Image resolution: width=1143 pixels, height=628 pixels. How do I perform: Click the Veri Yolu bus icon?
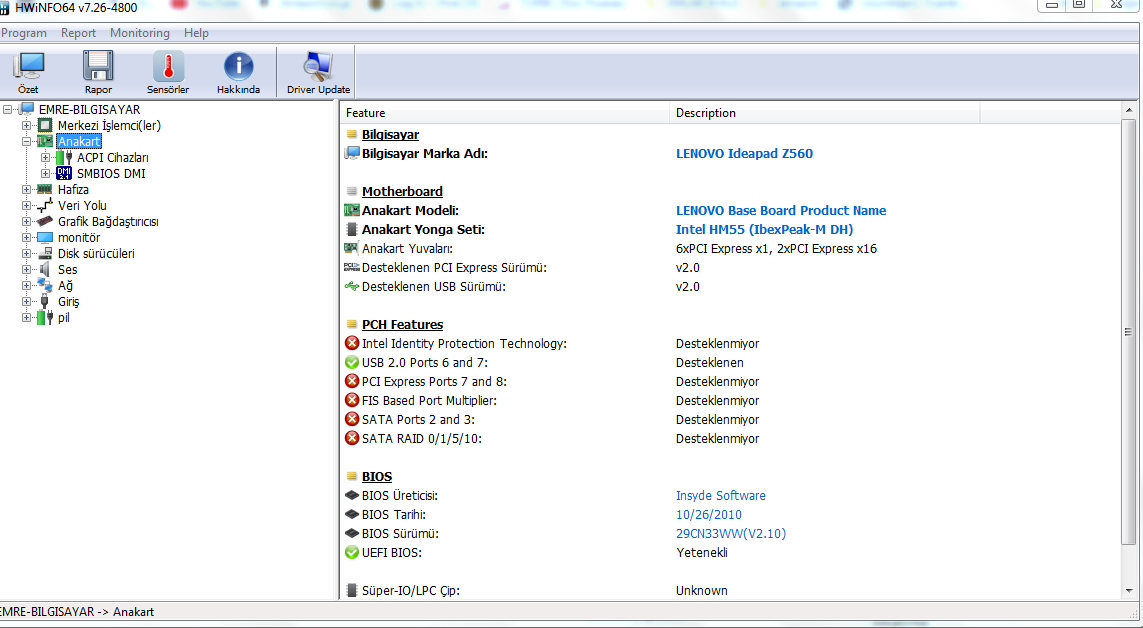[x=45, y=205]
